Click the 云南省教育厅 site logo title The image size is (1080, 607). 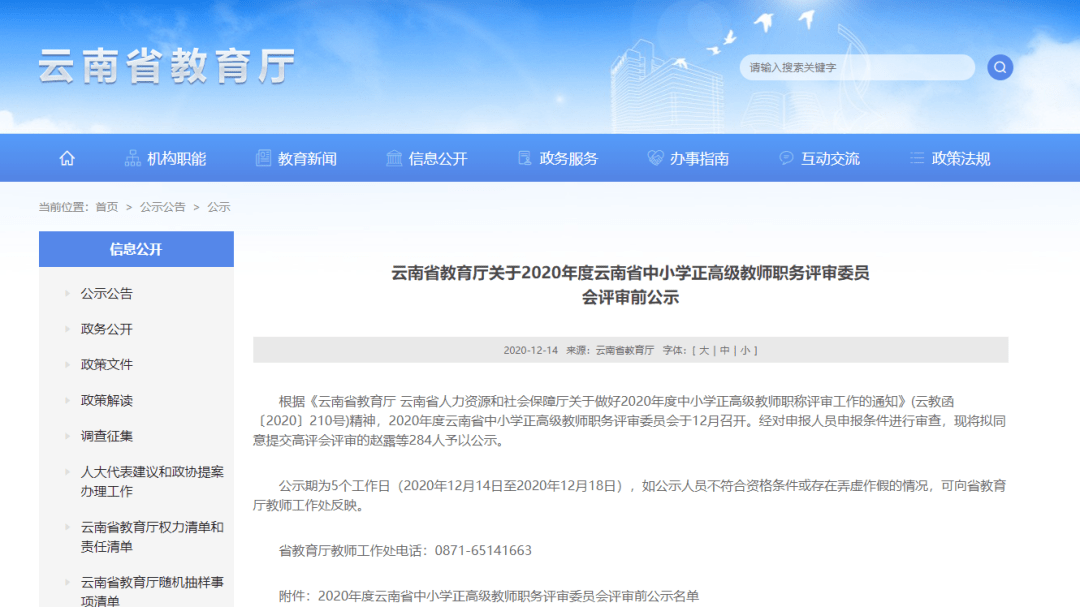coord(167,66)
